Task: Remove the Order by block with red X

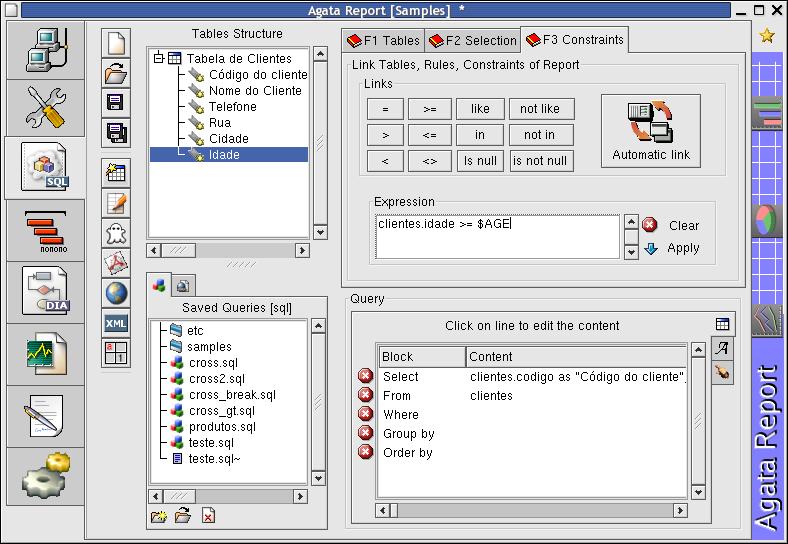Action: tap(365, 452)
